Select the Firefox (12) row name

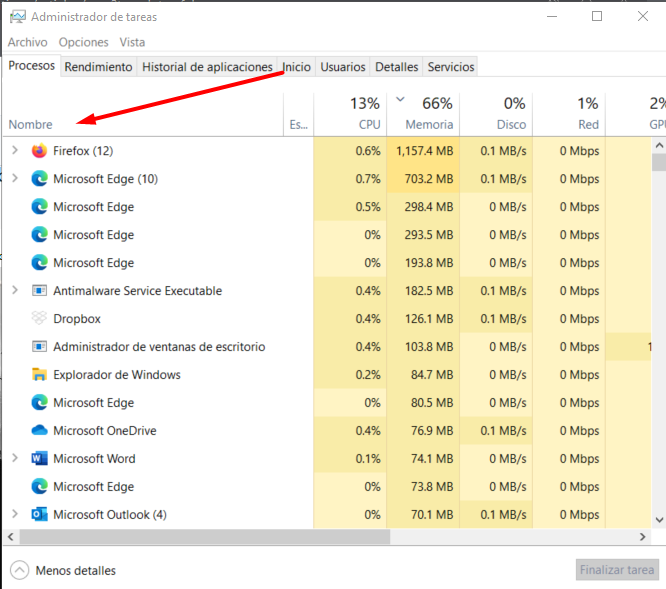(x=83, y=151)
